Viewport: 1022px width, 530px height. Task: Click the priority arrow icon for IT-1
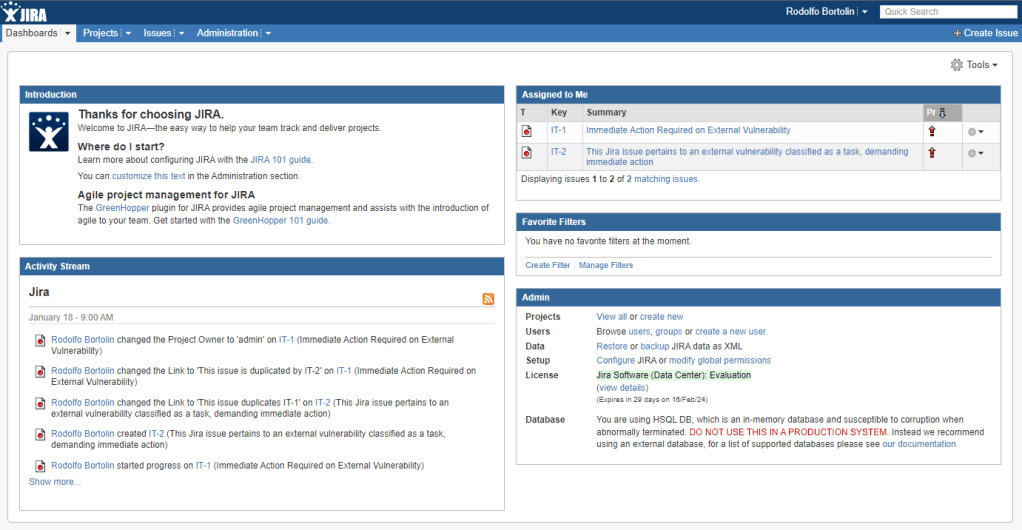click(932, 131)
